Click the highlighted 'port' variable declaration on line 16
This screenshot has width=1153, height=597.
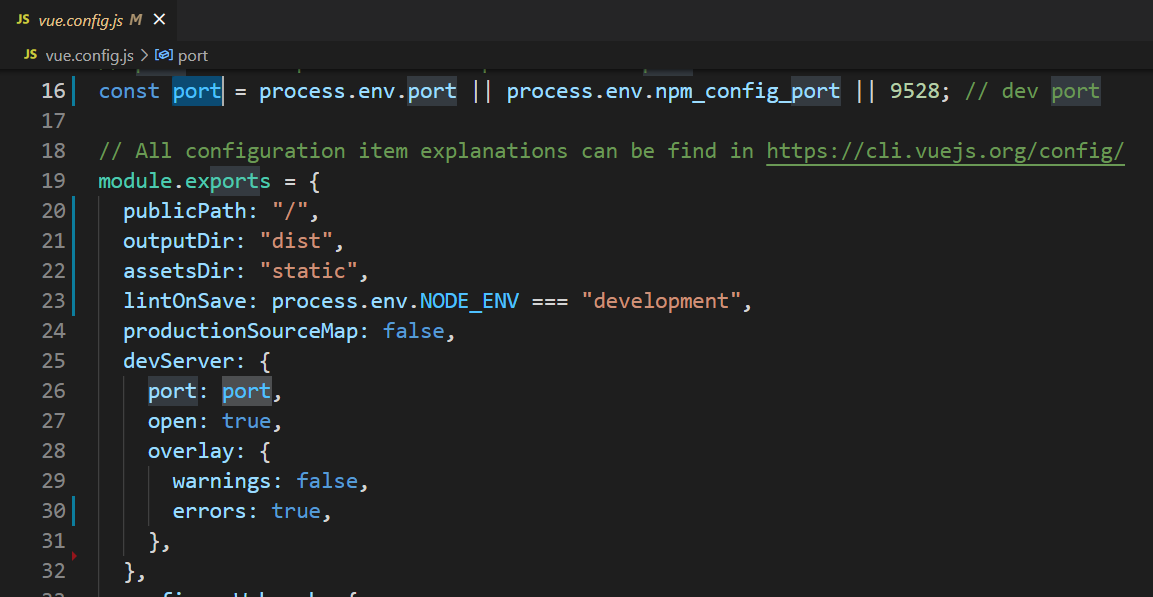coord(197,91)
